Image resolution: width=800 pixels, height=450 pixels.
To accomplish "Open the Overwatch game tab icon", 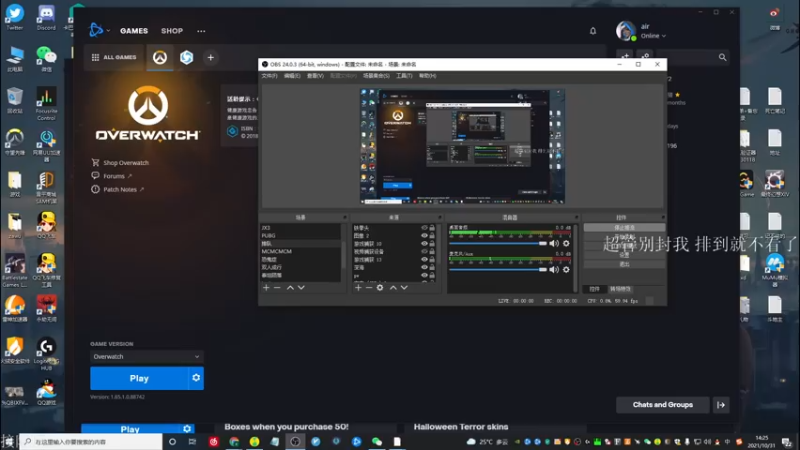I will click(160, 57).
